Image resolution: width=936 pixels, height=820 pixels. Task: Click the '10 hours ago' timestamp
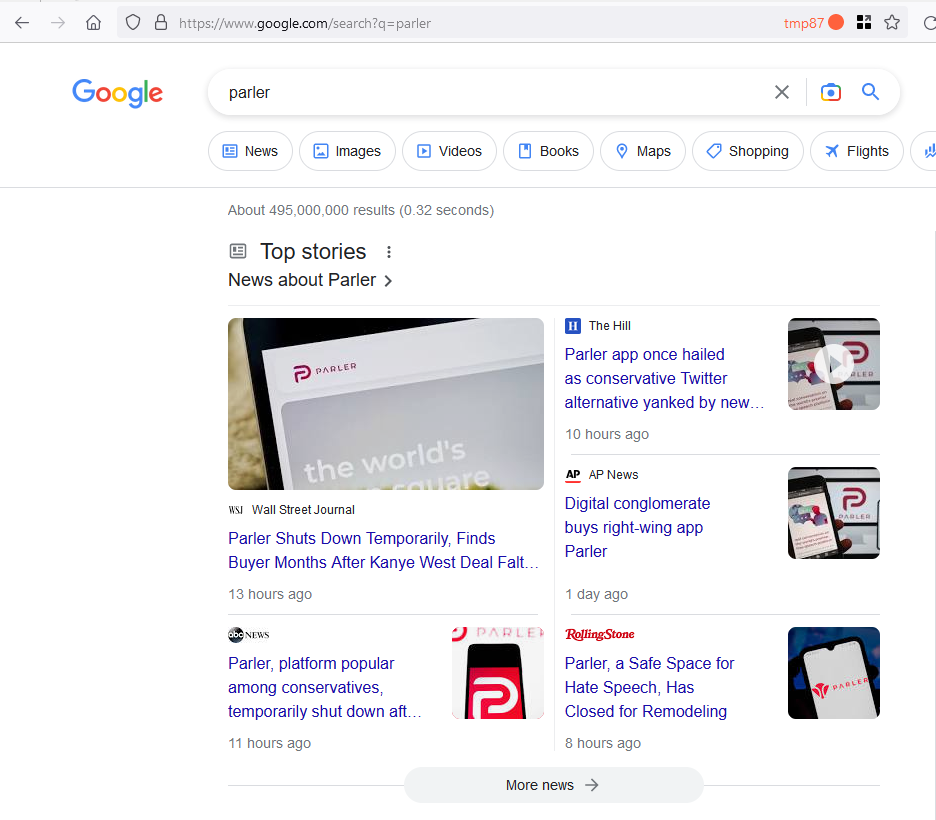point(606,434)
